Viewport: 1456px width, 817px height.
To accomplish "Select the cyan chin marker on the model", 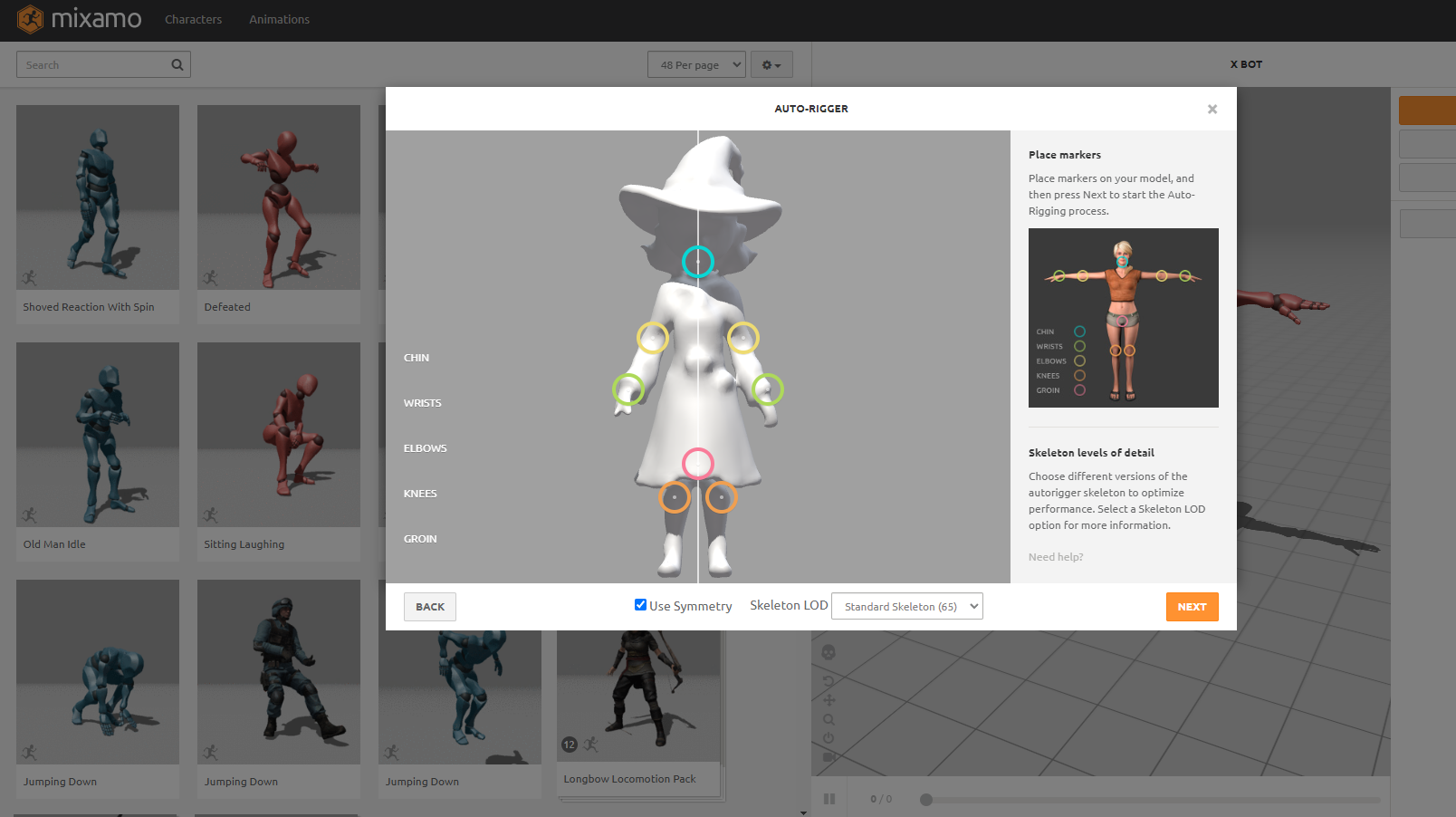I will (698, 262).
